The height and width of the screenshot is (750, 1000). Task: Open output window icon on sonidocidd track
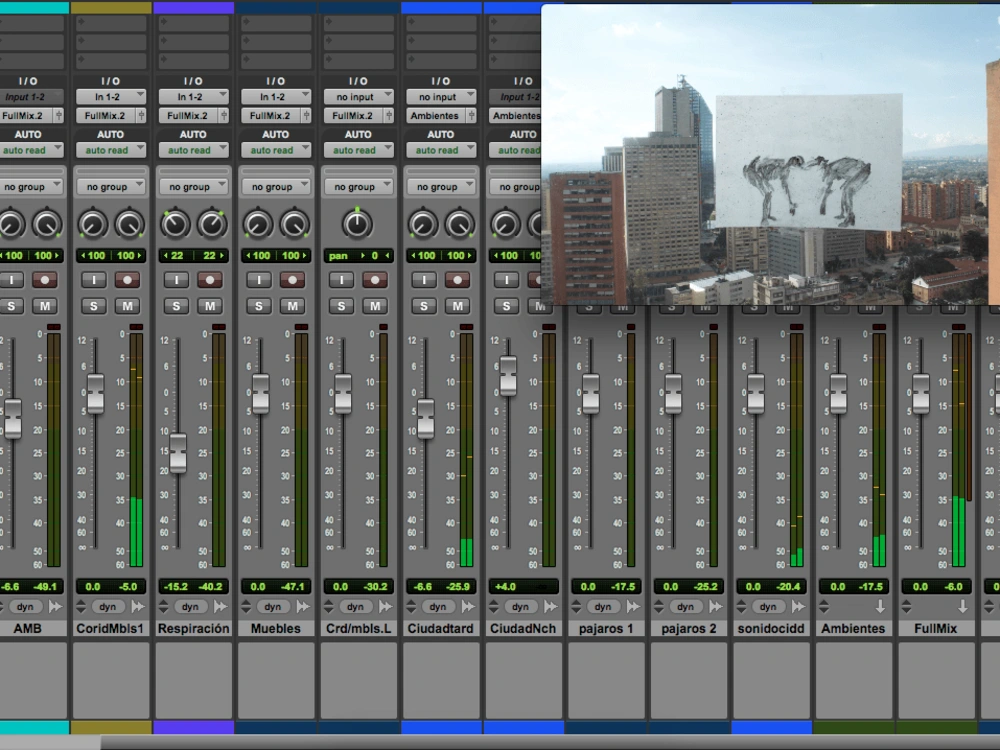point(798,607)
